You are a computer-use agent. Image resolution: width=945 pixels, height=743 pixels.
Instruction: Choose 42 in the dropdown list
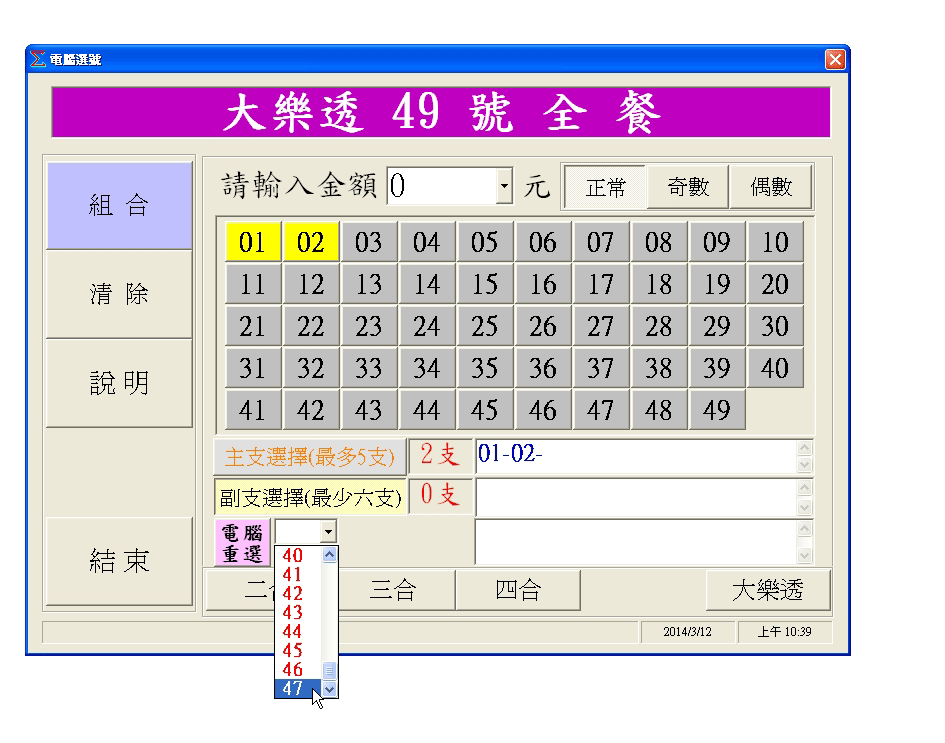click(x=298, y=593)
